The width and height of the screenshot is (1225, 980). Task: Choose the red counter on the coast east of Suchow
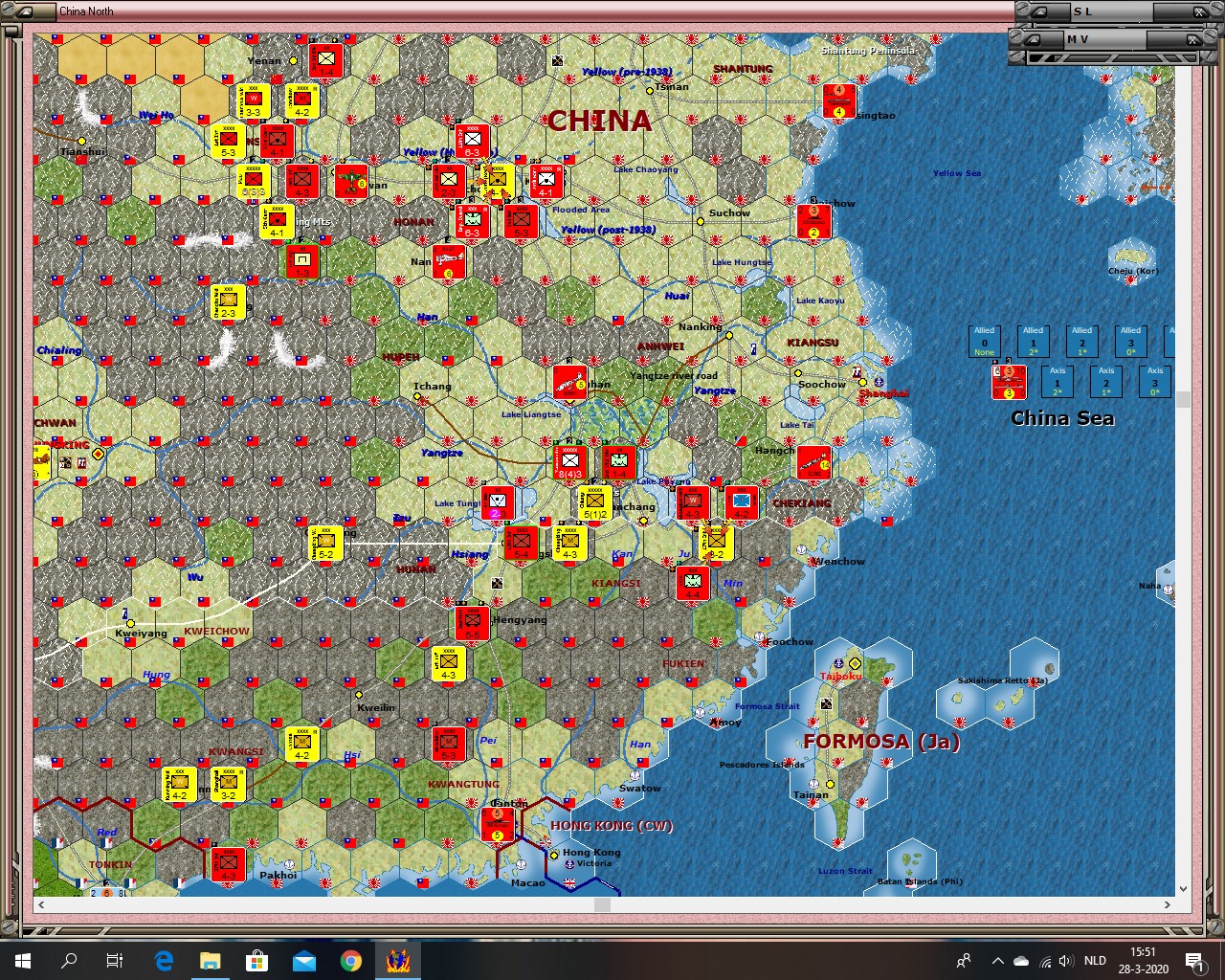coord(813,221)
